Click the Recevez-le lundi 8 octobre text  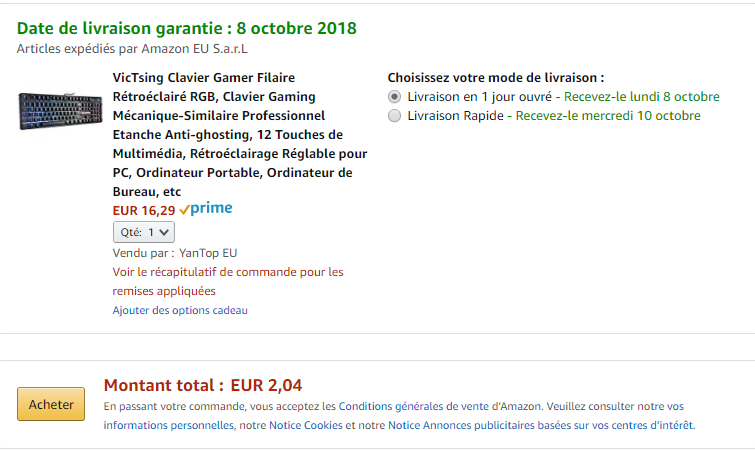(642, 97)
